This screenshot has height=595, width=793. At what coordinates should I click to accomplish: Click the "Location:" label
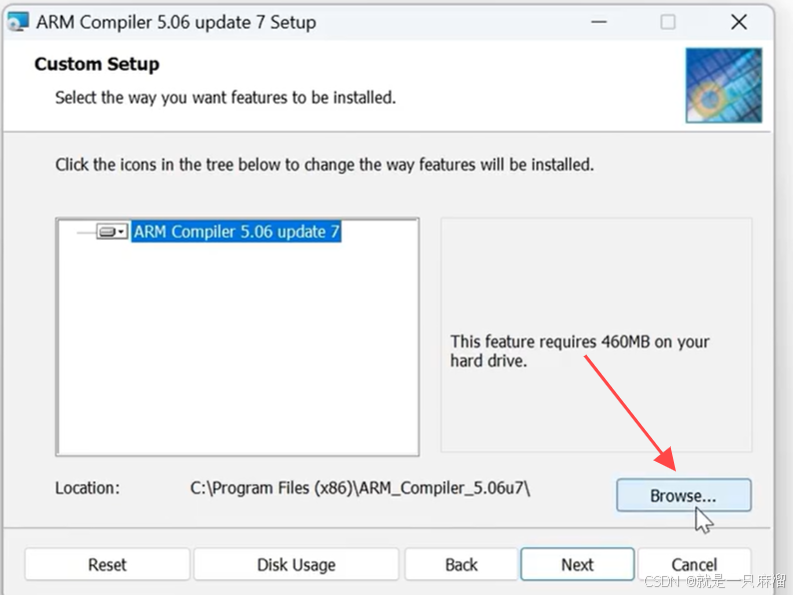tap(87, 488)
